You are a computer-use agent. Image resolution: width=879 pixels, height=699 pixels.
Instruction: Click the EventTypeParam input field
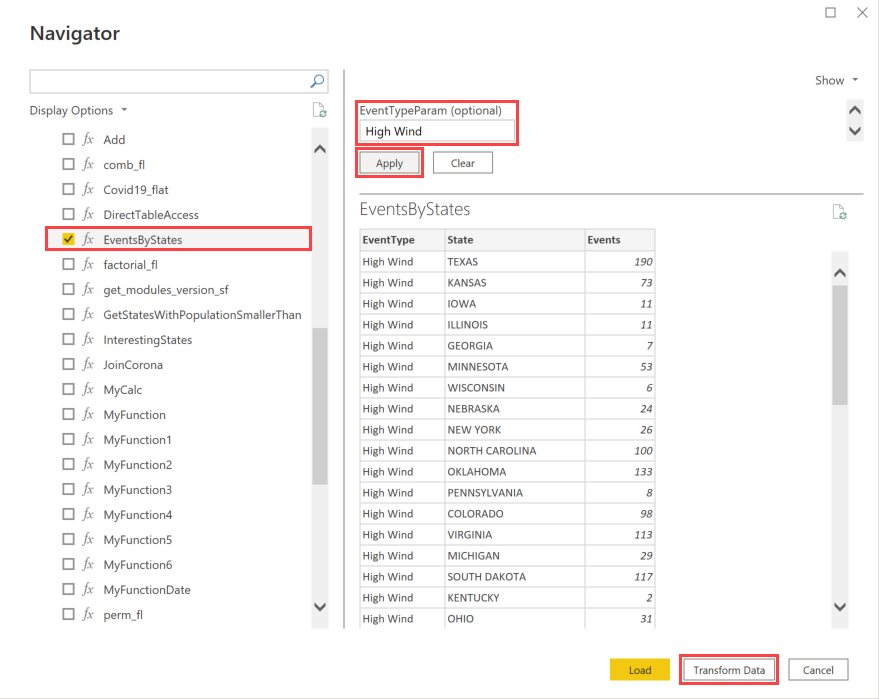click(437, 131)
